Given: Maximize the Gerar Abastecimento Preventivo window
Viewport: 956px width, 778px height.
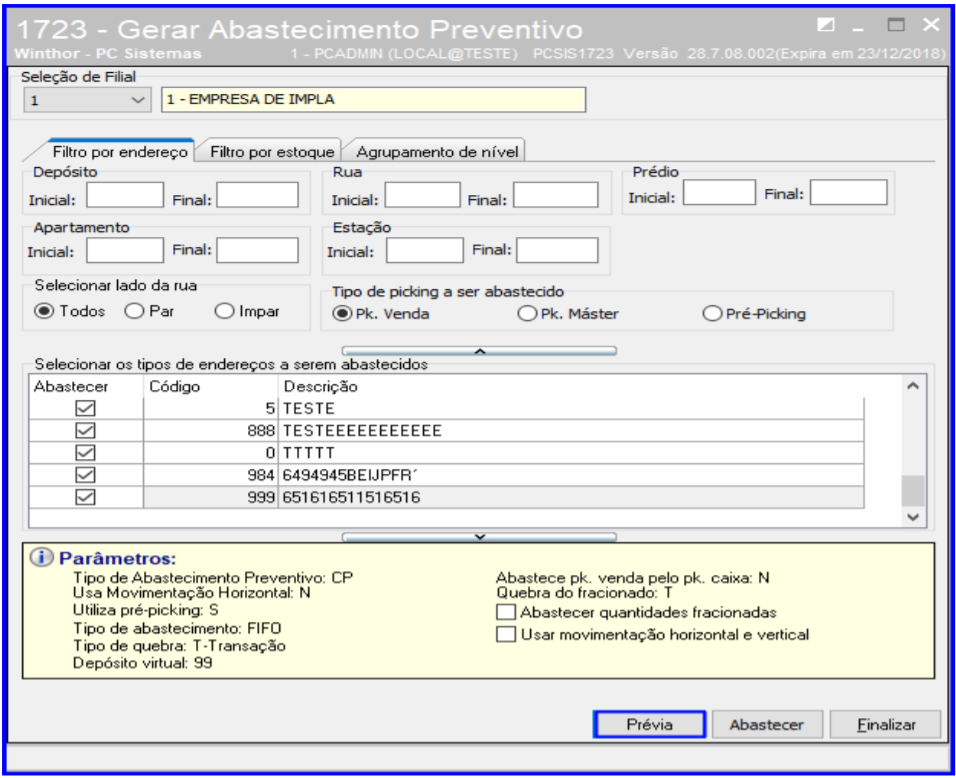Looking at the screenshot, I should 896,25.
